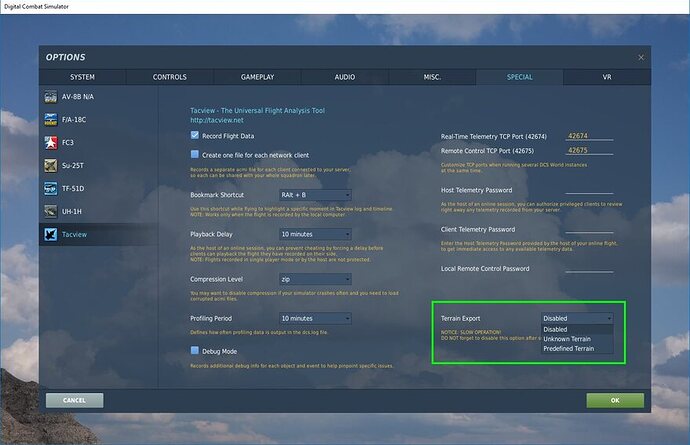Click the Client Telemetry Password field
The height and width of the screenshot is (445, 690).
pos(589,229)
